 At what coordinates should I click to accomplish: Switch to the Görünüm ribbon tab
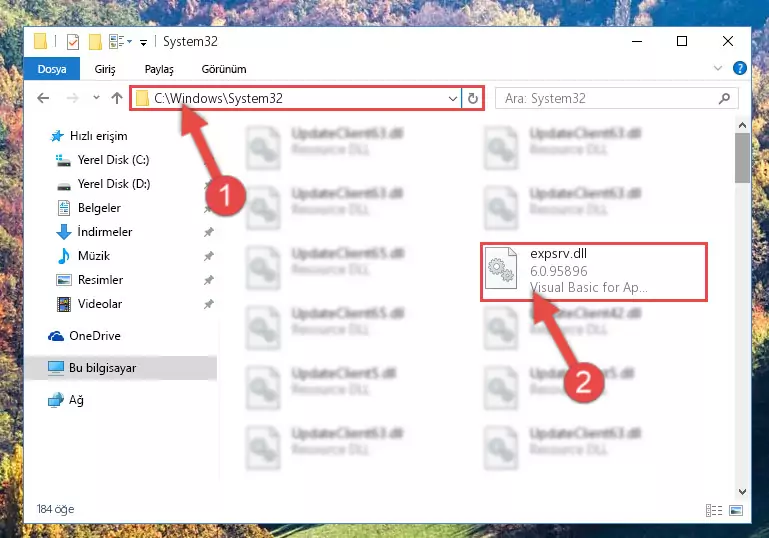pyautogui.click(x=224, y=69)
